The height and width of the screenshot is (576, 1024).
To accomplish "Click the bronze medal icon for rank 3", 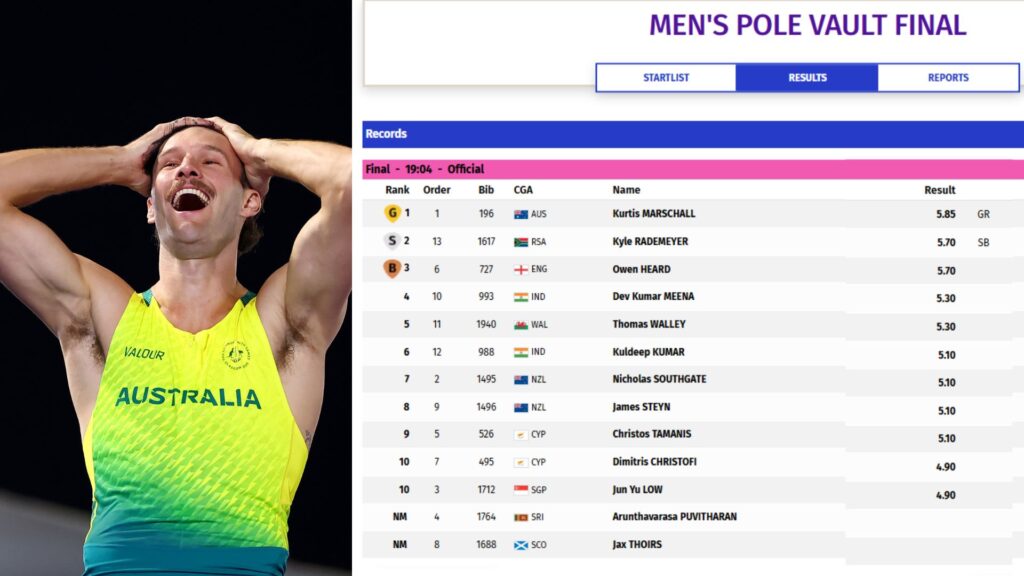I will tap(392, 268).
